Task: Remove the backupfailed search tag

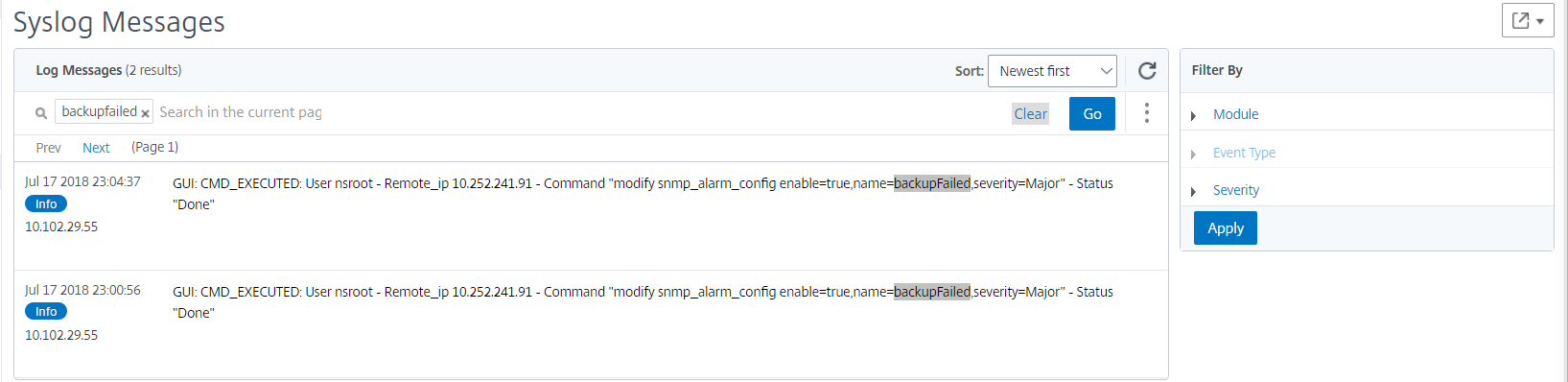Action: pyautogui.click(x=145, y=113)
